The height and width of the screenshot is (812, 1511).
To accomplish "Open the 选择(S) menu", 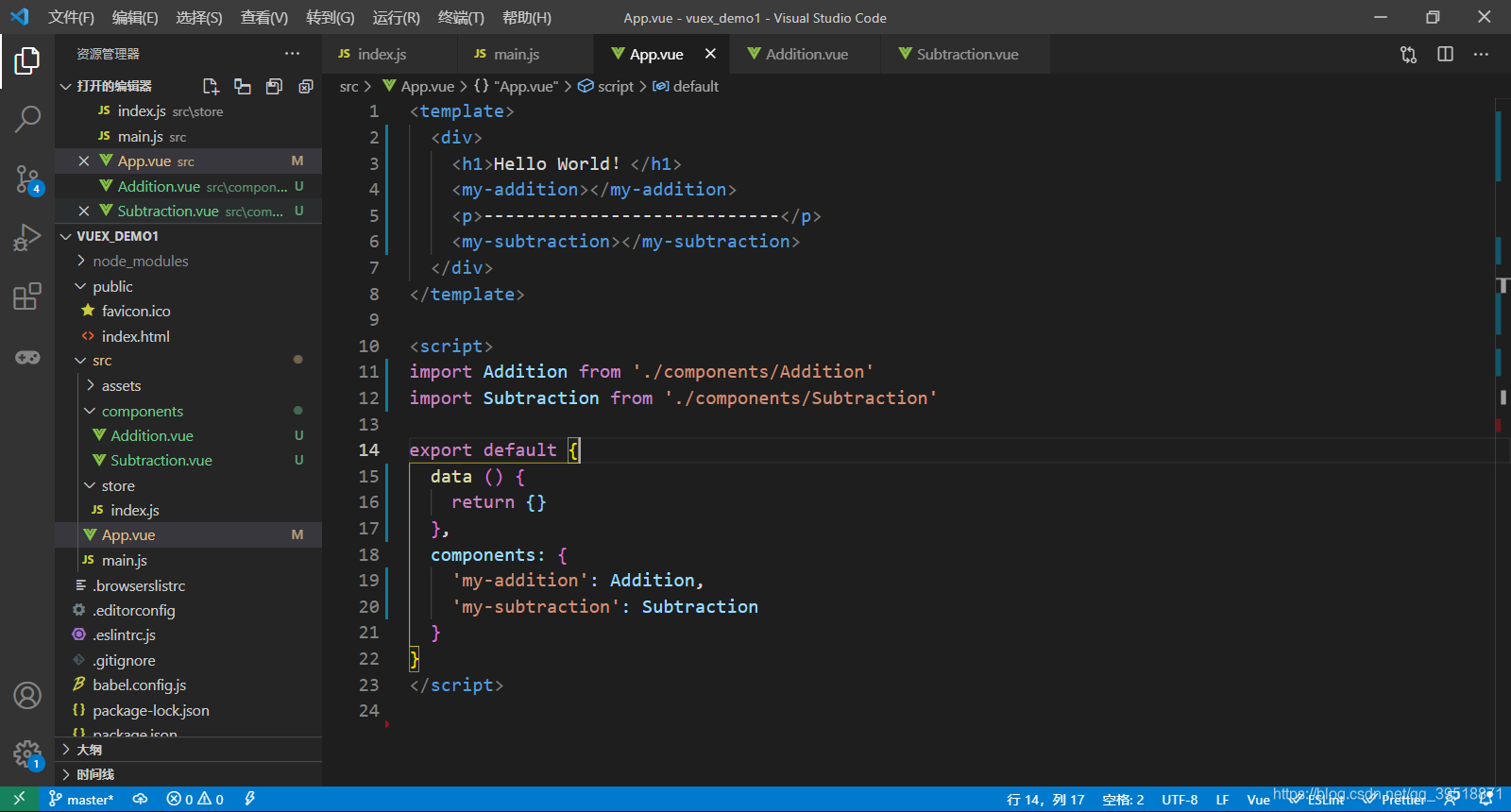I will pyautogui.click(x=199, y=17).
